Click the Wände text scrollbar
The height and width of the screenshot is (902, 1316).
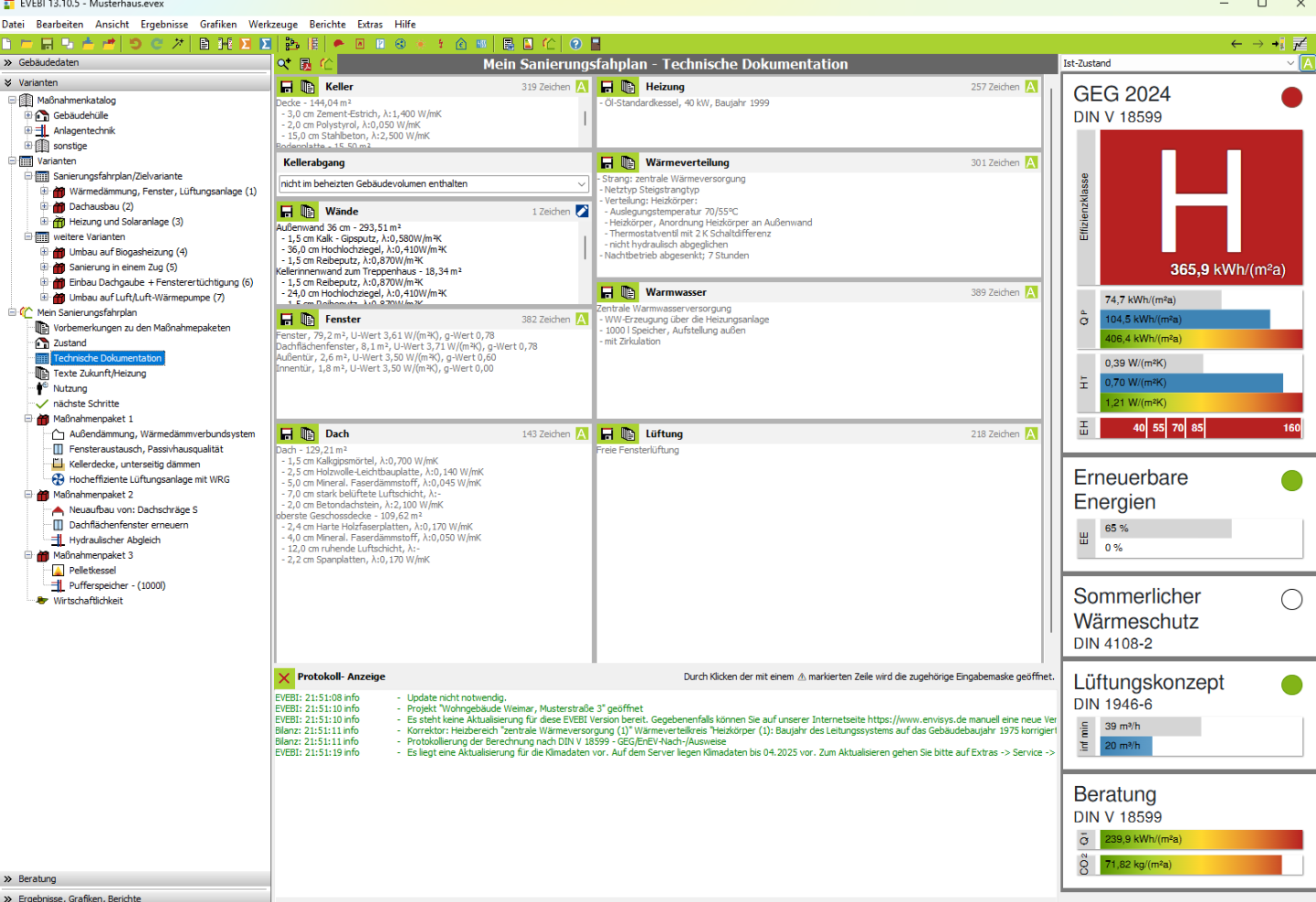click(x=584, y=247)
